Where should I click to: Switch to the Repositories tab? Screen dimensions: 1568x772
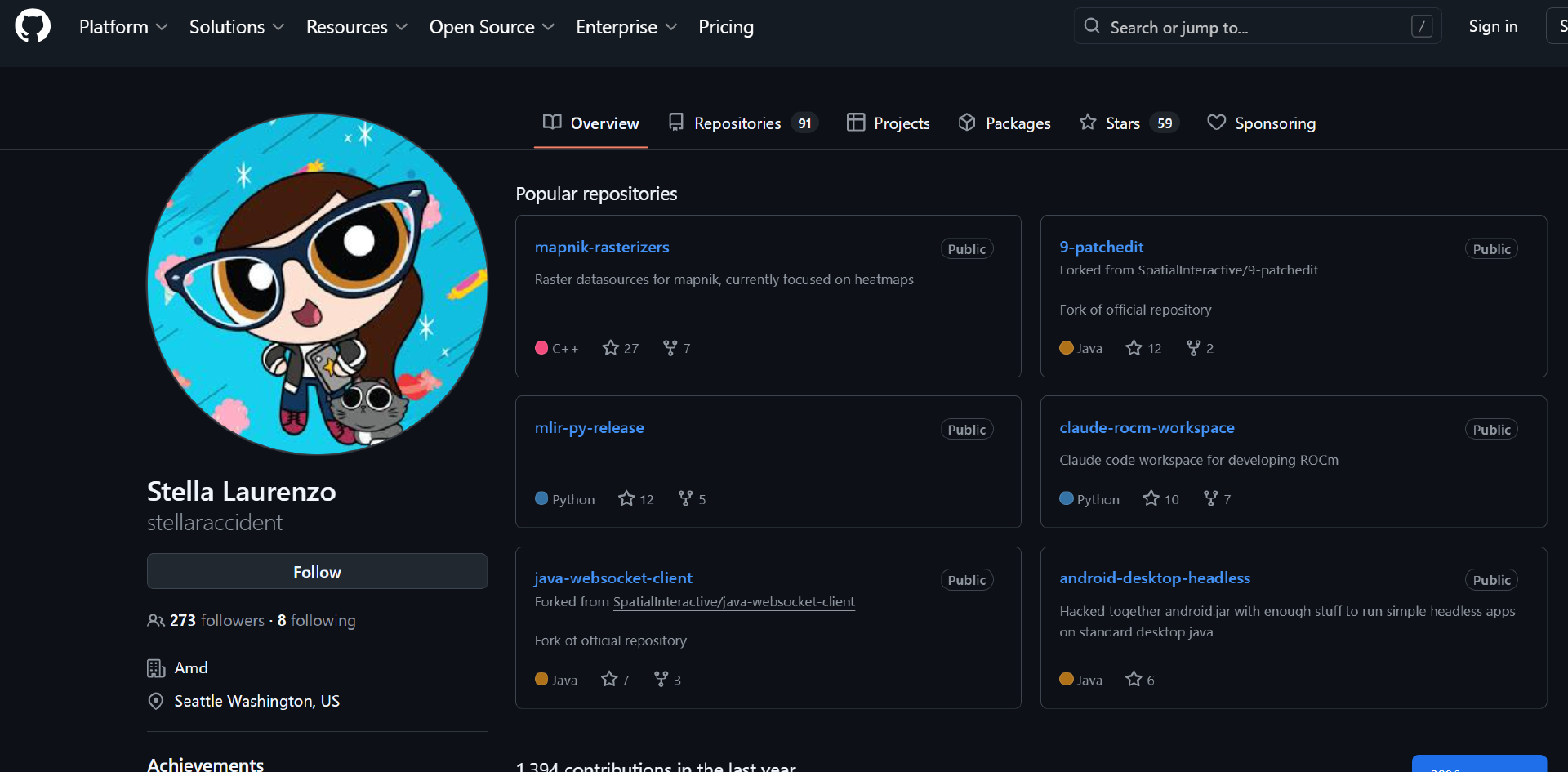[743, 123]
